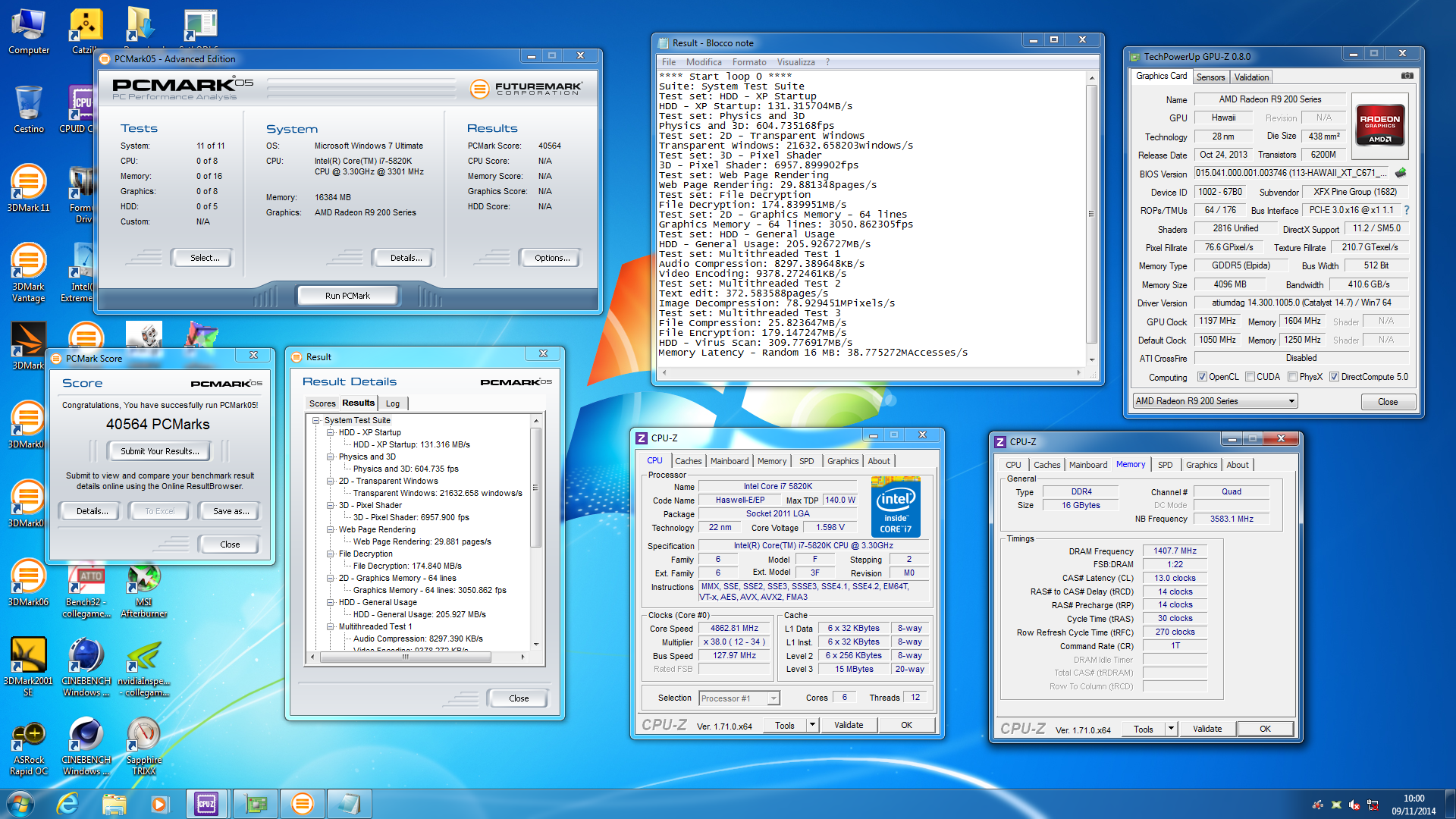
Task: Collapse the 2D - Transparent Windows node
Action: tap(331, 481)
